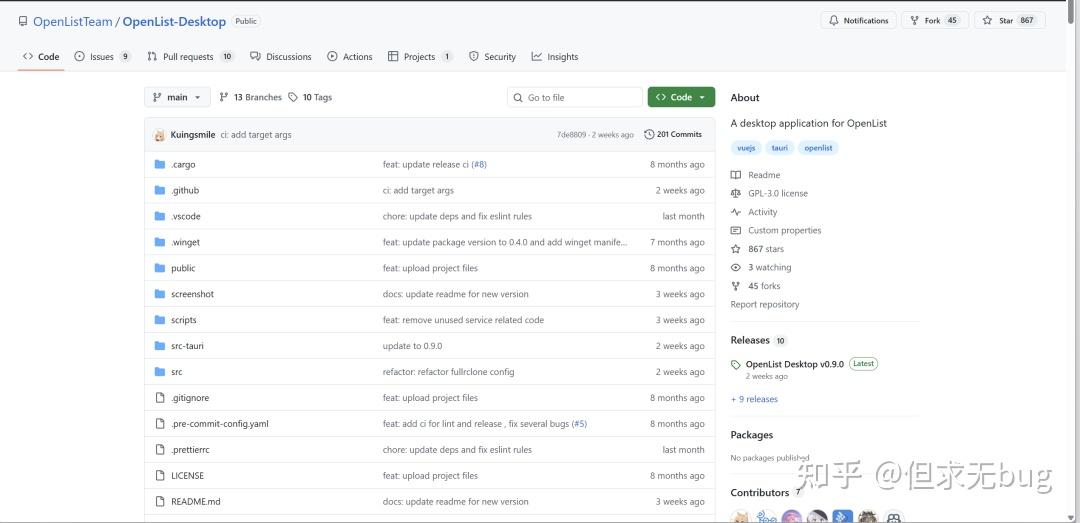
Task: Click the Go to file search field
Action: [x=575, y=97]
